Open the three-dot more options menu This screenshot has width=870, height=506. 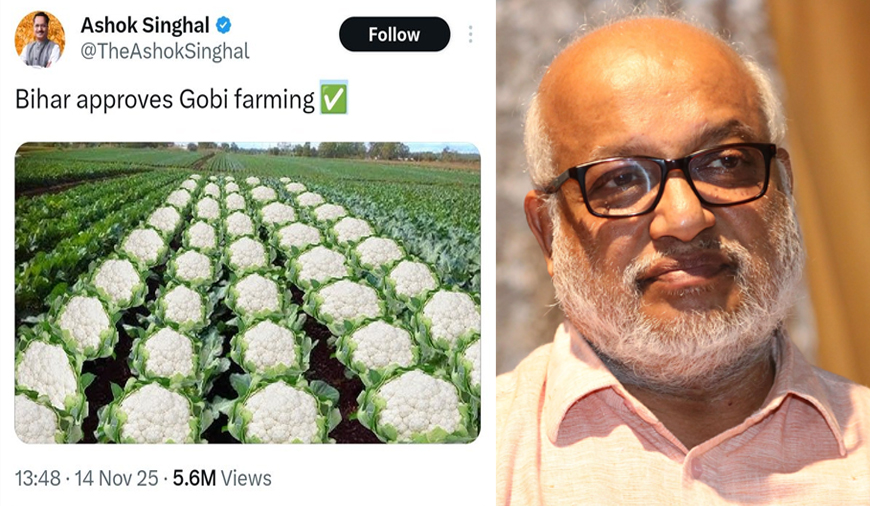[x=470, y=35]
